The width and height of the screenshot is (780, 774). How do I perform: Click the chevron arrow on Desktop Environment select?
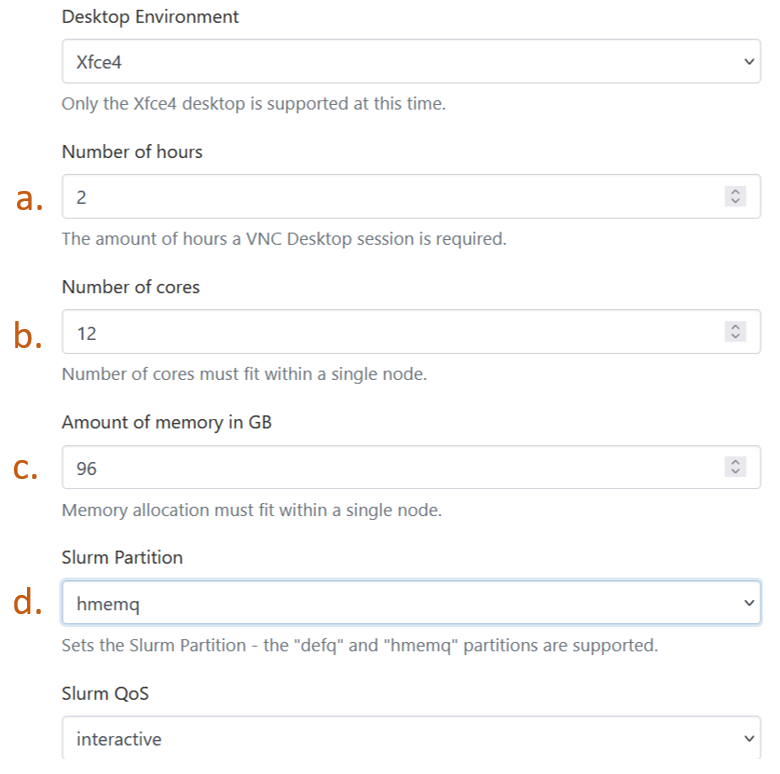pyautogui.click(x=749, y=62)
